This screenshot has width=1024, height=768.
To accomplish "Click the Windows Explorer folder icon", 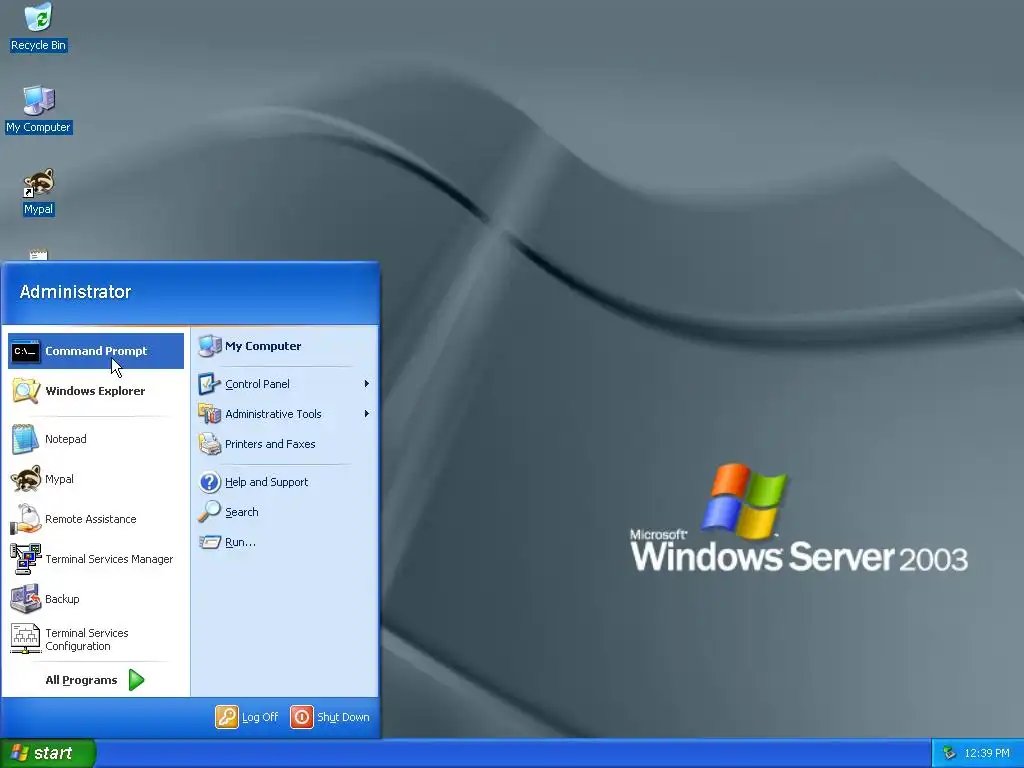I will pos(25,391).
